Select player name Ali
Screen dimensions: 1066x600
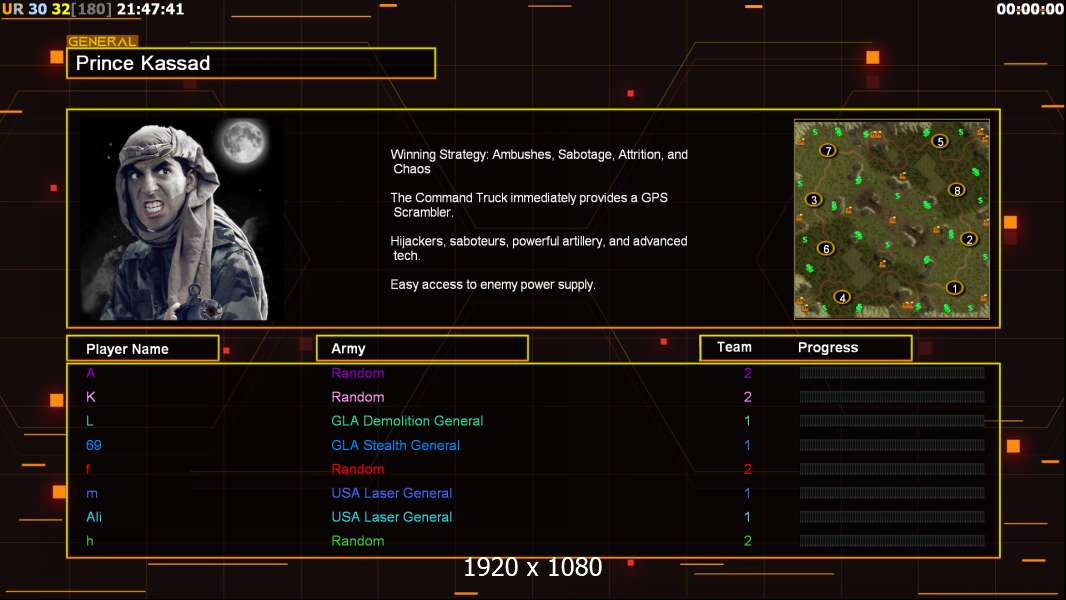point(94,516)
